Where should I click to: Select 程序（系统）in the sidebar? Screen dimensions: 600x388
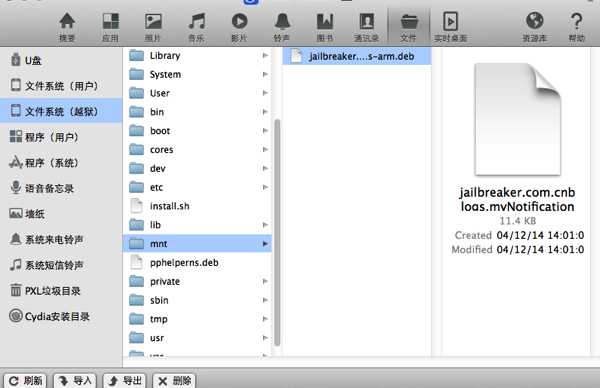61,163
